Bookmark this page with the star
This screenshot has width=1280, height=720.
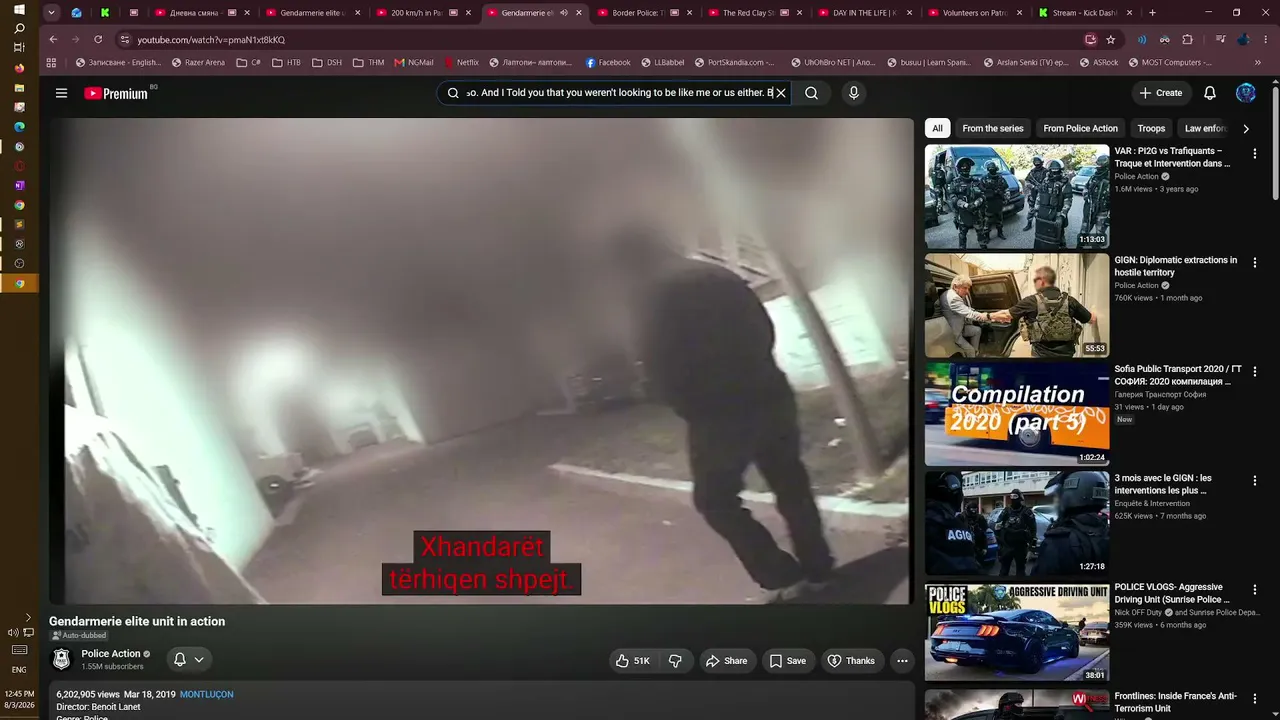1111,40
